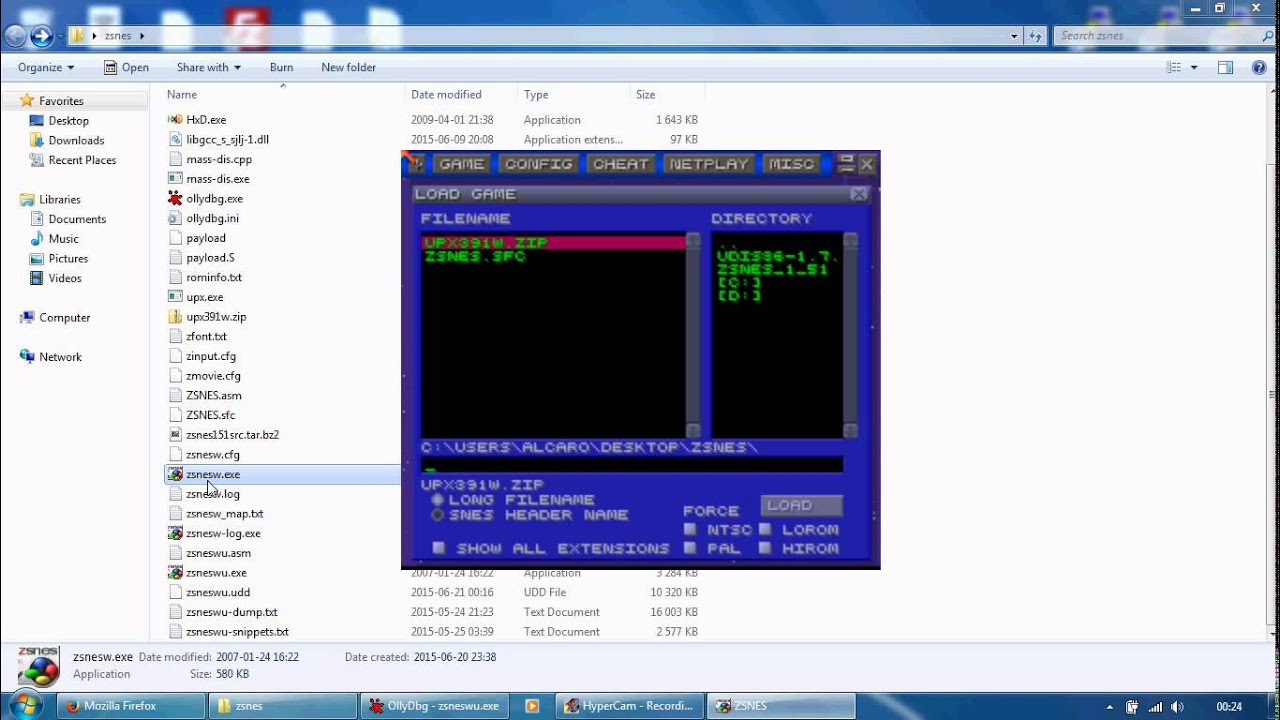Close the LOAD GAME dialog
Viewport: 1280px width, 720px height.
point(859,194)
